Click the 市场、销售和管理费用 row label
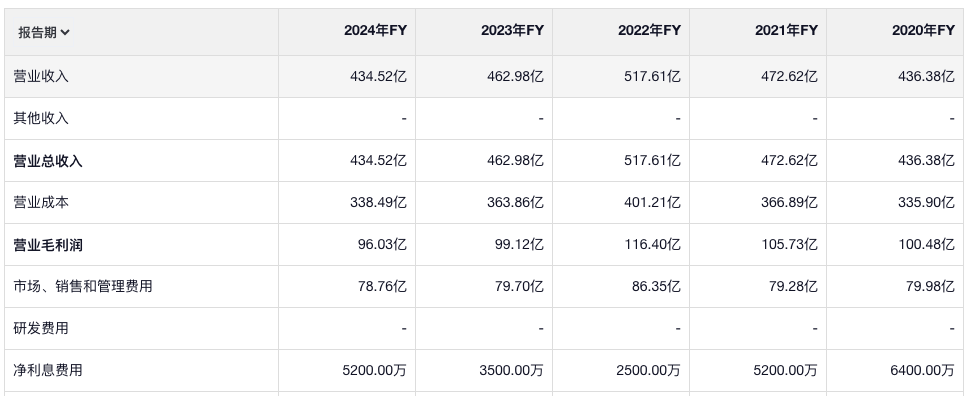 click(83, 286)
